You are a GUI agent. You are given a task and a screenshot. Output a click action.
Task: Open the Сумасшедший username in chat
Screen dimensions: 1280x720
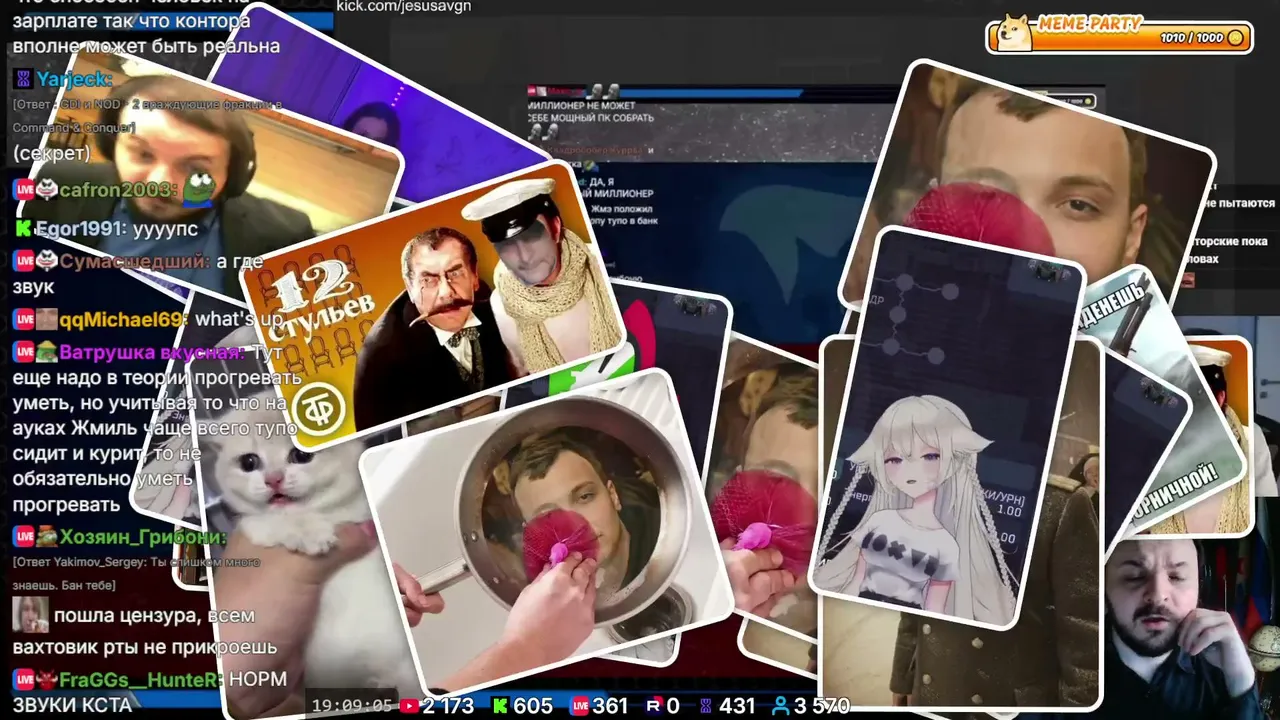(x=134, y=261)
